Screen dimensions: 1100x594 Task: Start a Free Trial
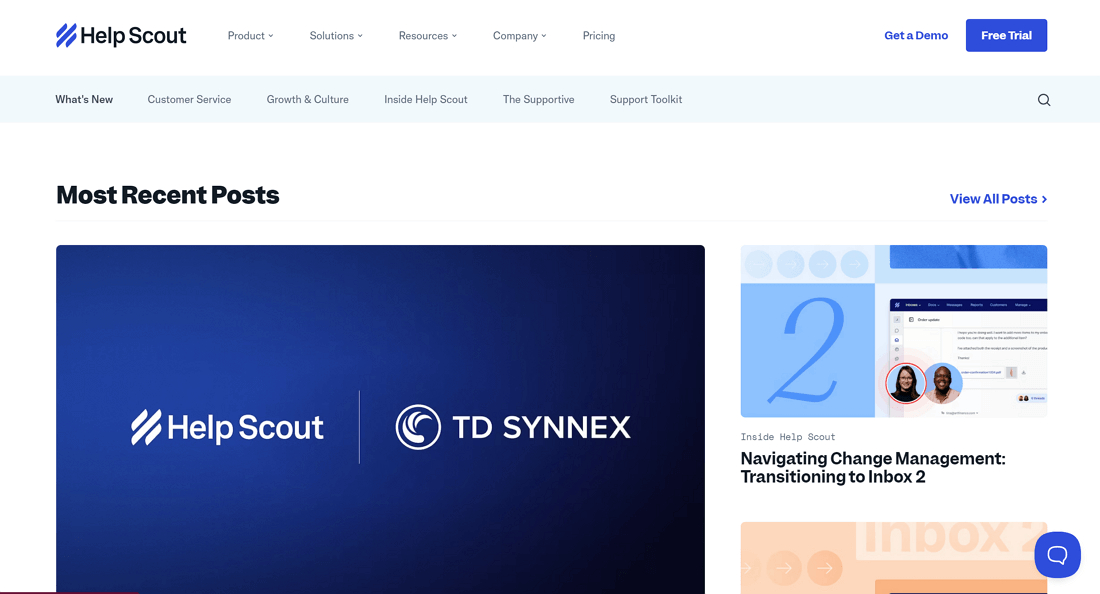tap(1006, 35)
